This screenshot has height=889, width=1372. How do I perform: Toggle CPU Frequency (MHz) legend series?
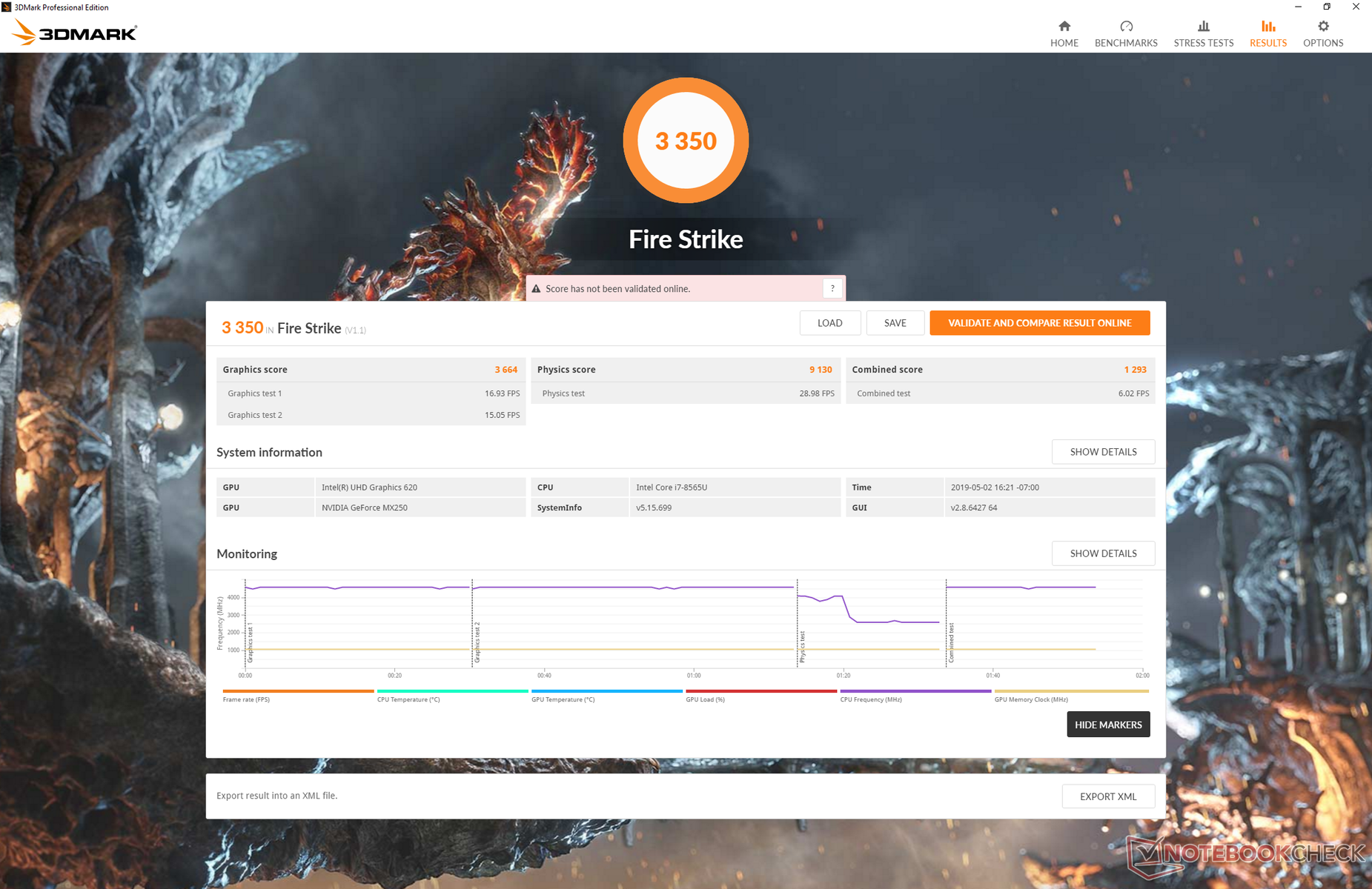915,696
